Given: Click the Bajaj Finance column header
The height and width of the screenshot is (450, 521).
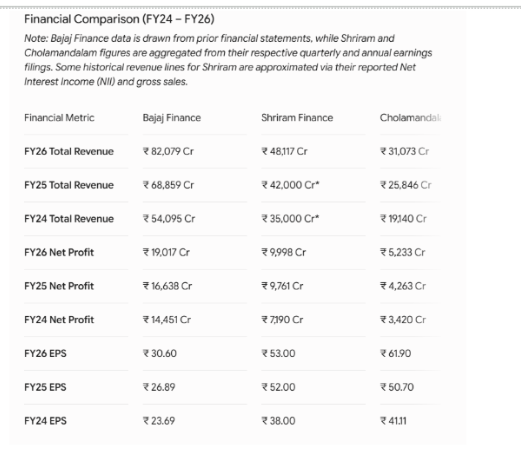Looking at the screenshot, I should [x=172, y=118].
